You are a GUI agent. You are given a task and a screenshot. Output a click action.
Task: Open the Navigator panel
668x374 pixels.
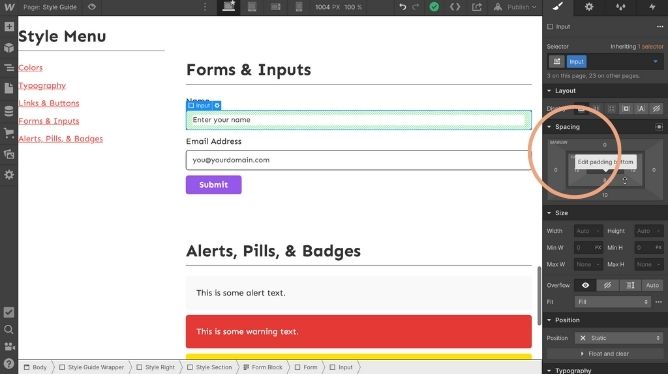click(9, 68)
